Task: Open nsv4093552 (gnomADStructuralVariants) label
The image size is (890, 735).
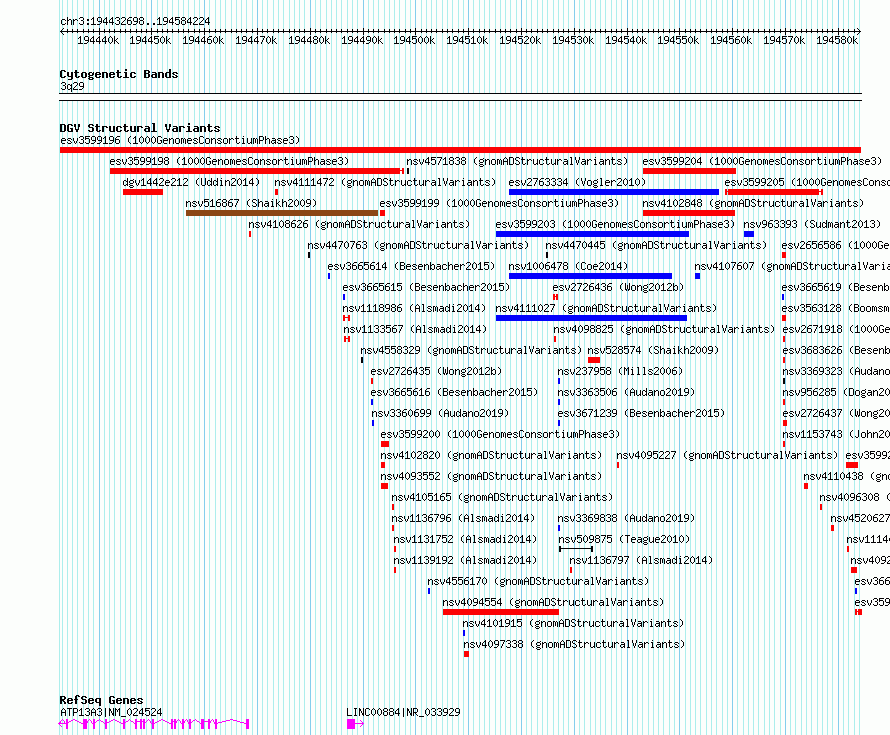Action: pos(491,476)
